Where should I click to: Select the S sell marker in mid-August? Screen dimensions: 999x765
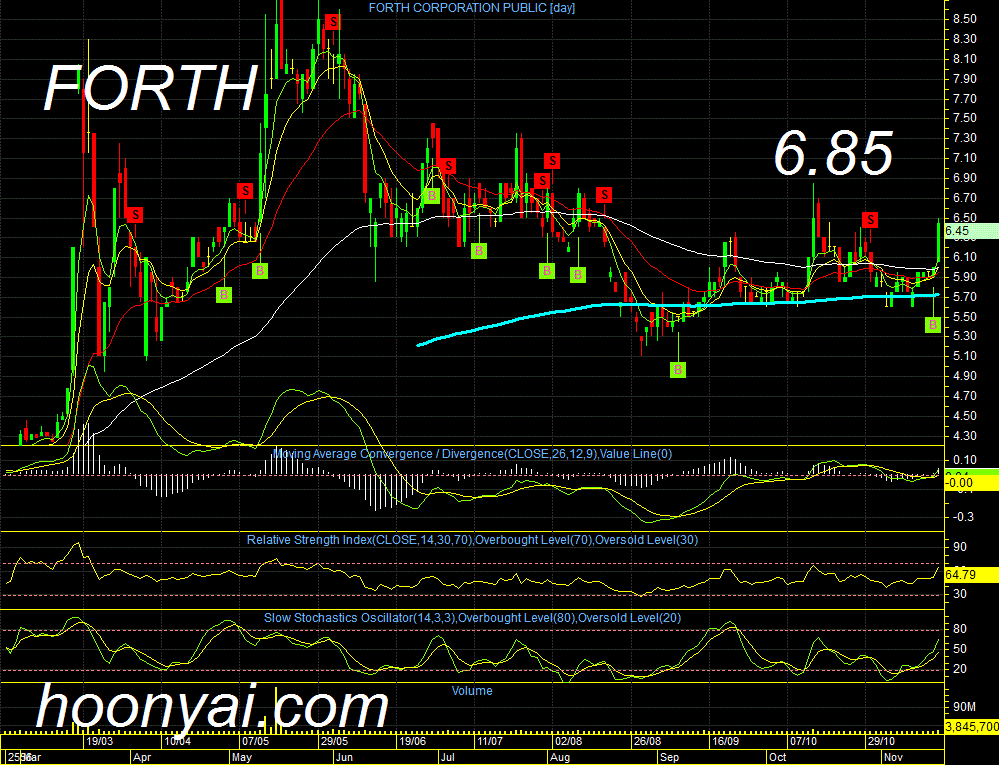[604, 194]
